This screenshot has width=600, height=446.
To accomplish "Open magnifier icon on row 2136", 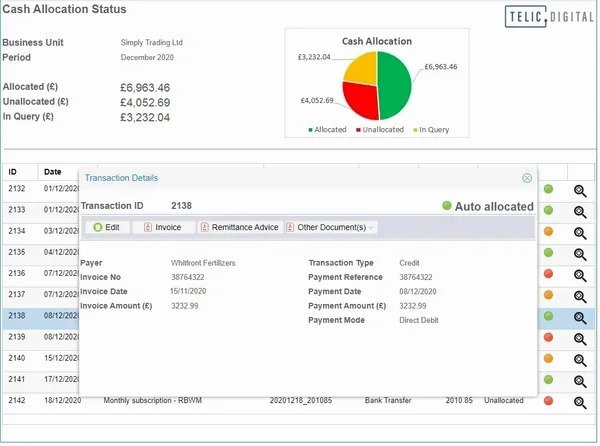I will (x=579, y=274).
